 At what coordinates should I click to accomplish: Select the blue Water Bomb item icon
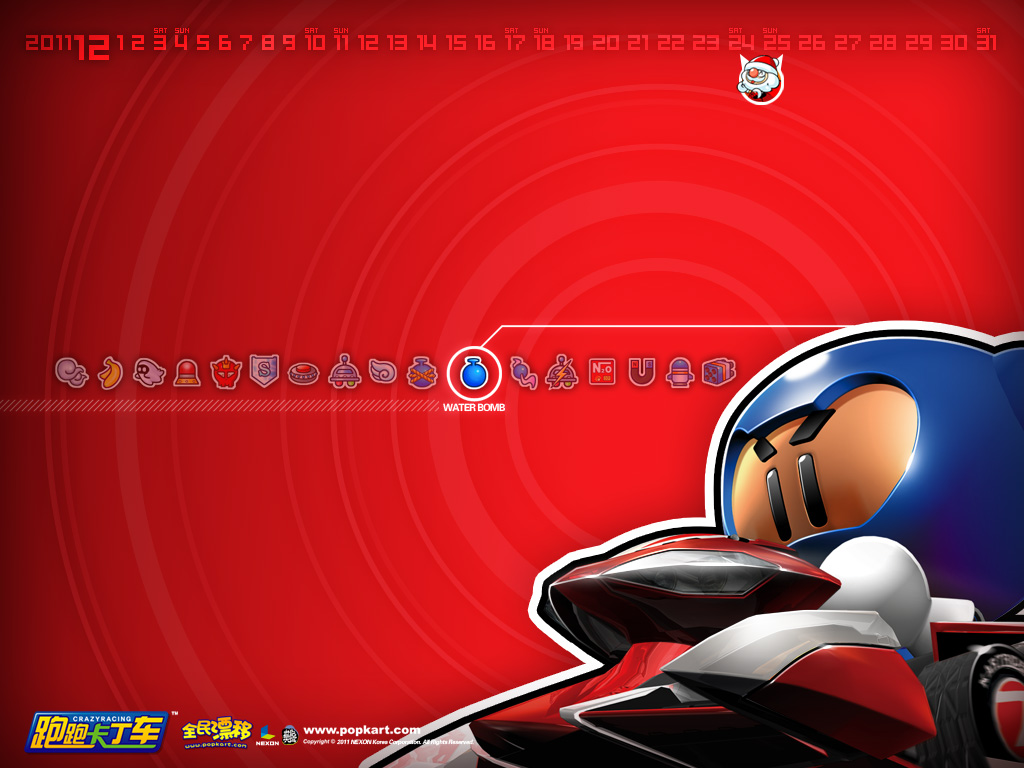click(x=474, y=373)
